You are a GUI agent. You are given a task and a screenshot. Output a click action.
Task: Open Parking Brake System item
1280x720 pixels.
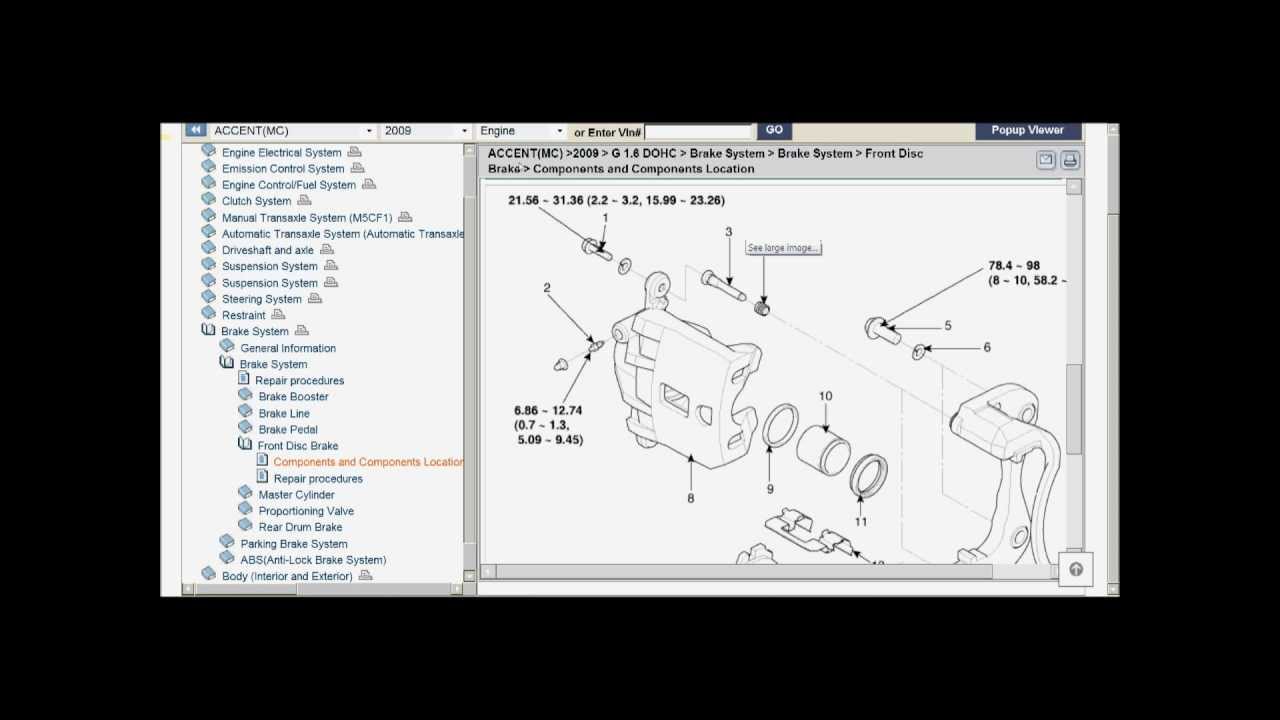click(x=294, y=544)
